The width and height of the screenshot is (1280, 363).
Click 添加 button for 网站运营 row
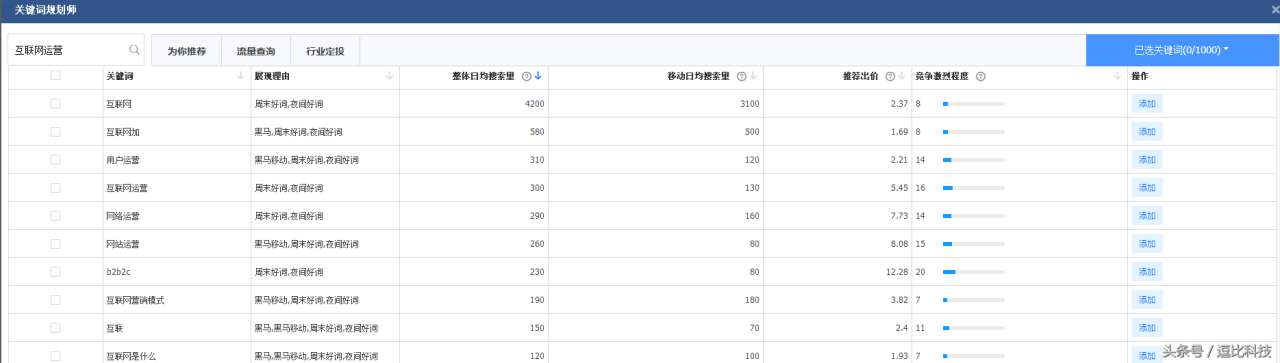coord(1147,243)
